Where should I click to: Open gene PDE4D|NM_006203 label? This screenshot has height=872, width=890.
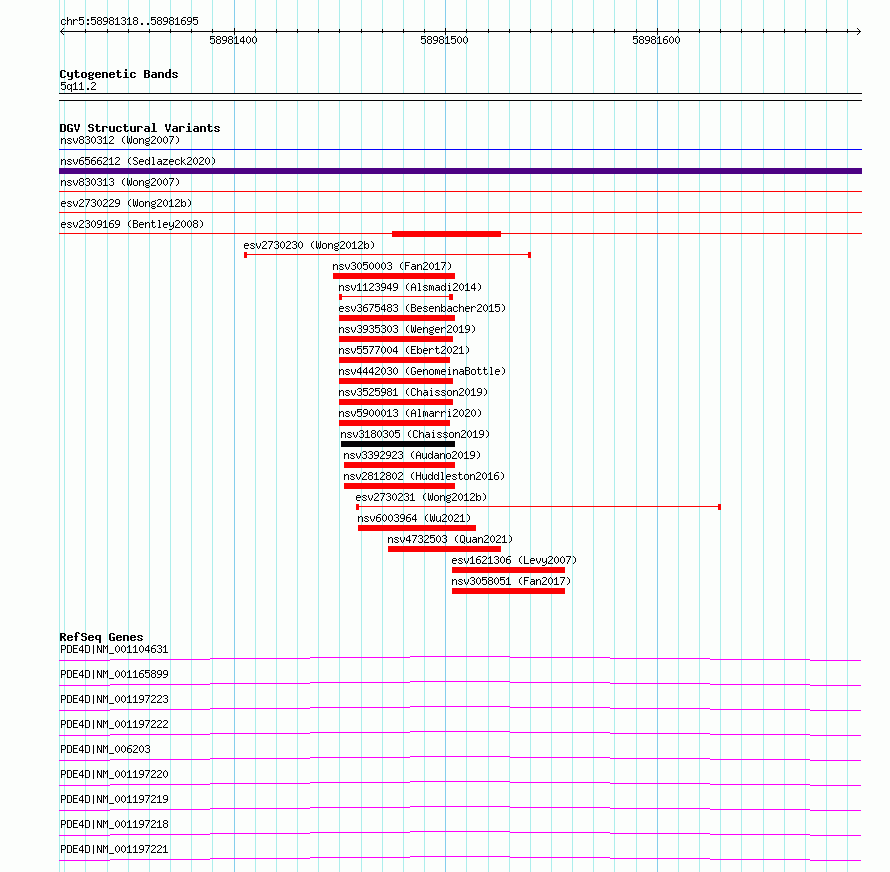(106, 749)
